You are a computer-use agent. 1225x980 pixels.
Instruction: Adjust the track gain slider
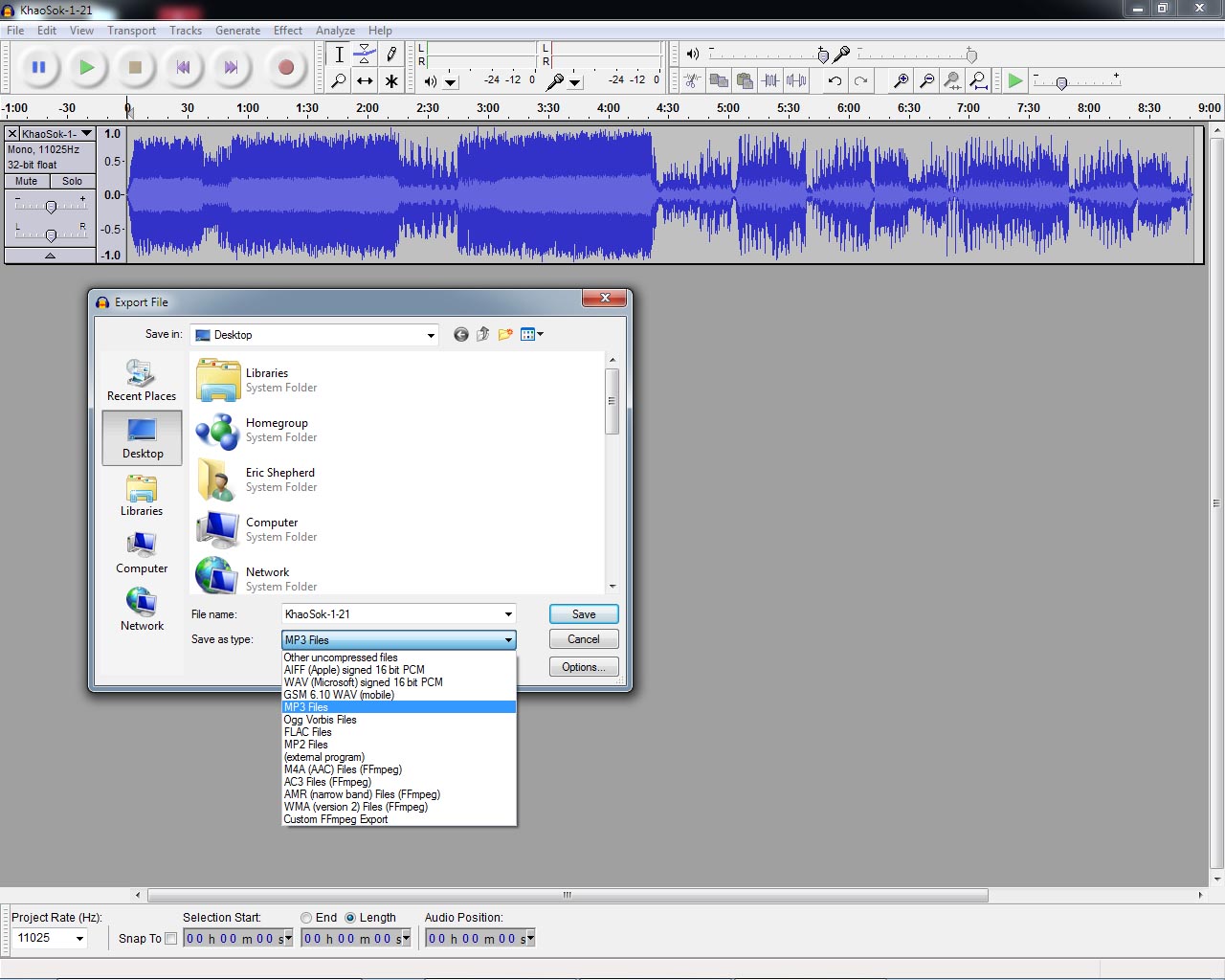51,206
